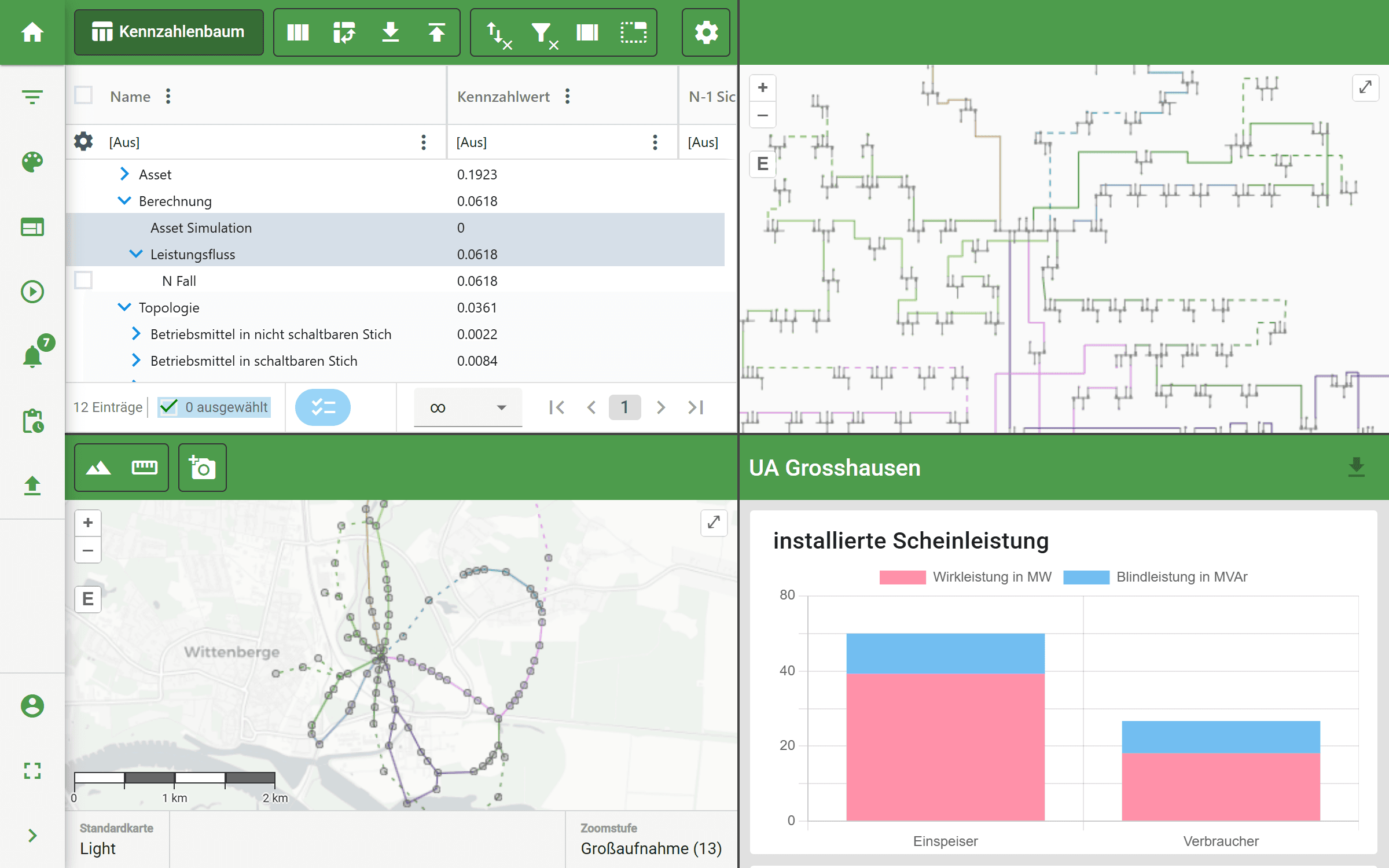
Task: Download the UA Grosshausen panel data
Action: point(1356,467)
